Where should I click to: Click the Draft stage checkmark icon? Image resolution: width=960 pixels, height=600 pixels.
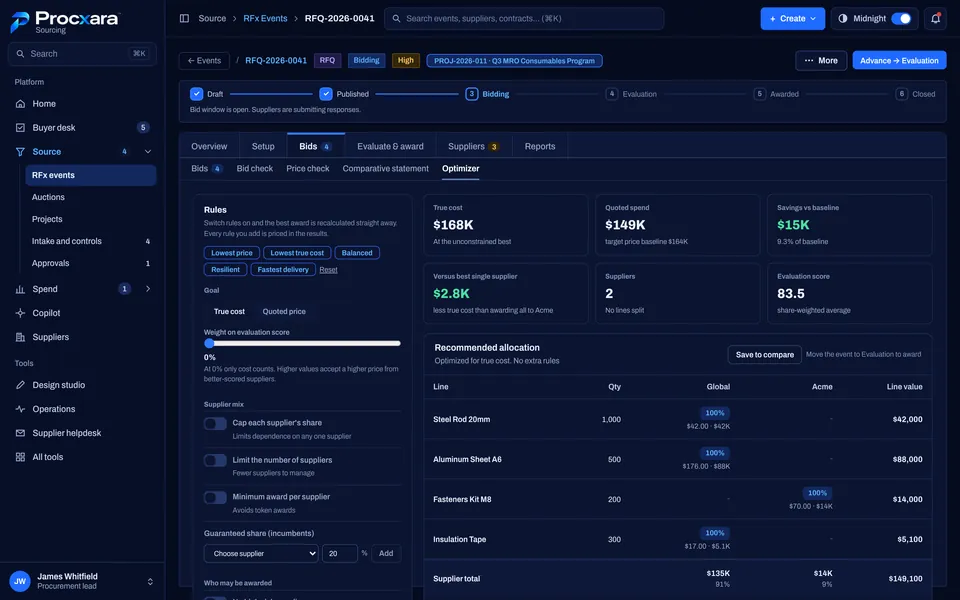196,94
